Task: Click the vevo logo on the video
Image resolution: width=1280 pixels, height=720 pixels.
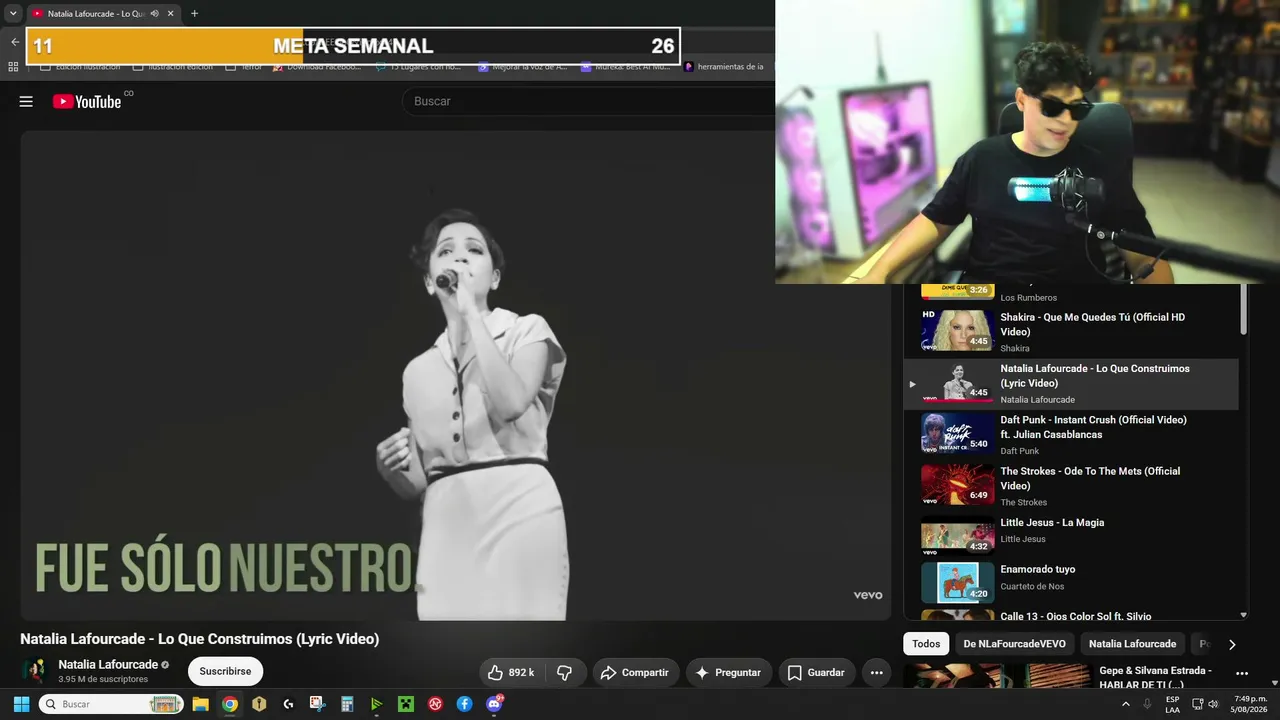Action: point(868,595)
